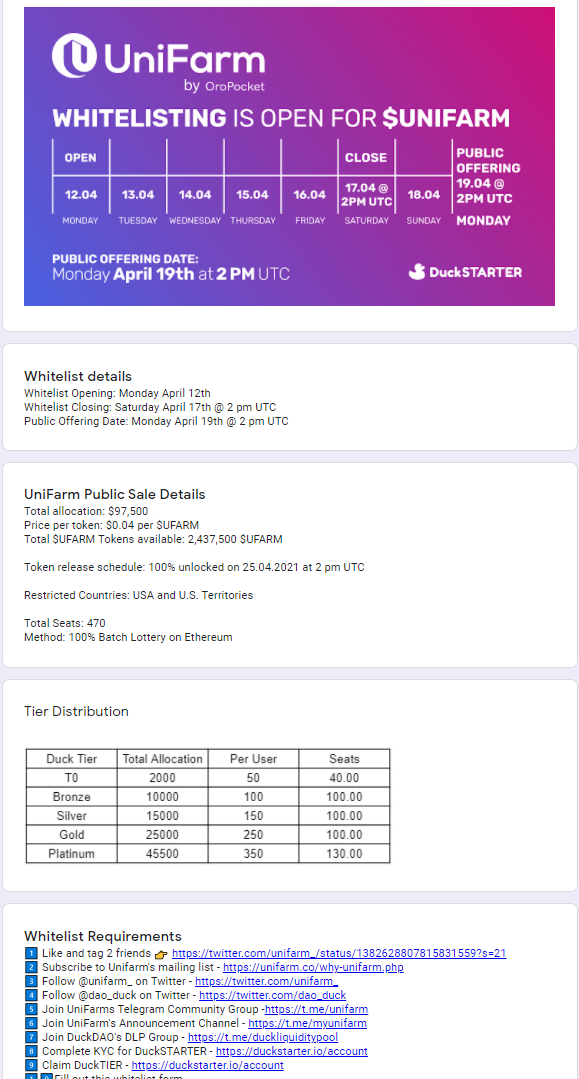Screen dimensions: 579x1079
Task: Open the unifarm.co why-unifarm mailing list link
Action: point(313,968)
